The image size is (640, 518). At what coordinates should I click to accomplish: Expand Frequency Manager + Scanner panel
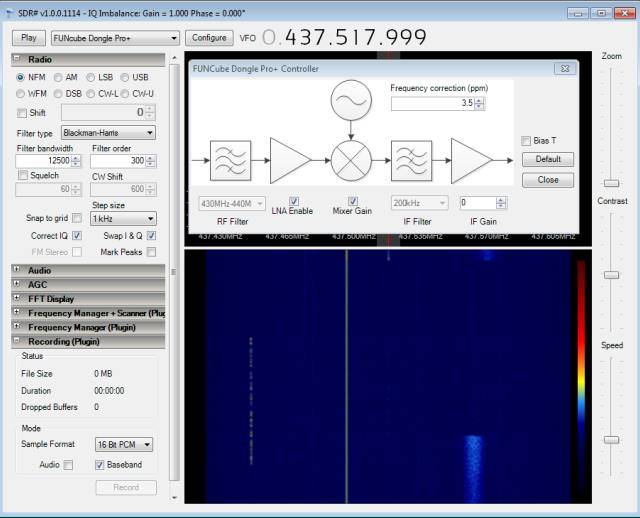[x=16, y=312]
